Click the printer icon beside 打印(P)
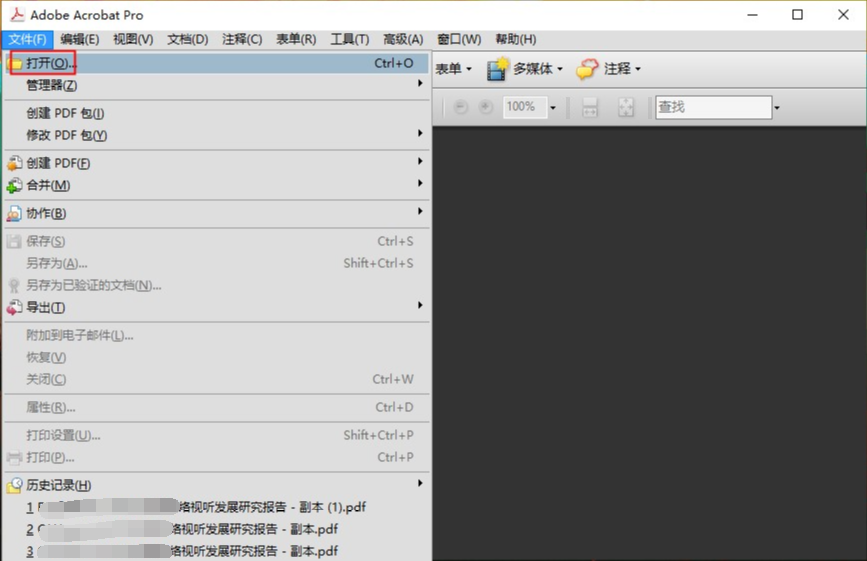The image size is (867, 561). (14, 458)
